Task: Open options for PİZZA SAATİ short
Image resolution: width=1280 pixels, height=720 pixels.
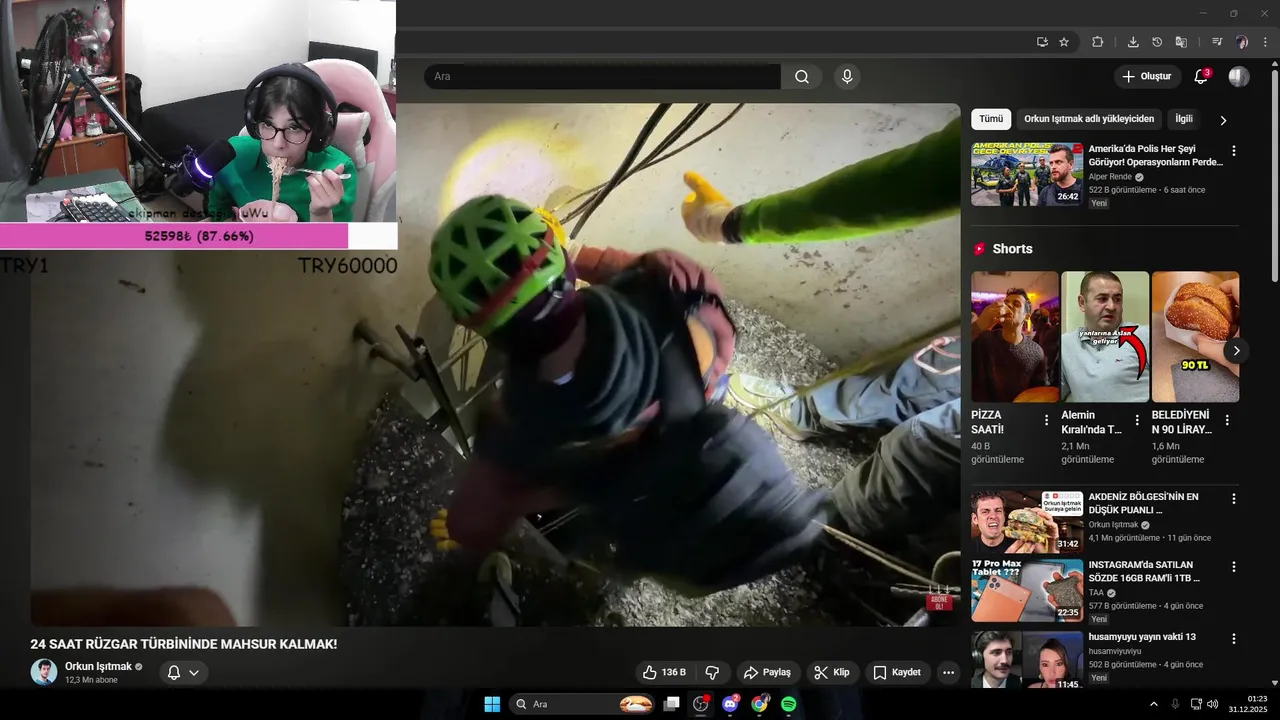Action: click(1047, 420)
